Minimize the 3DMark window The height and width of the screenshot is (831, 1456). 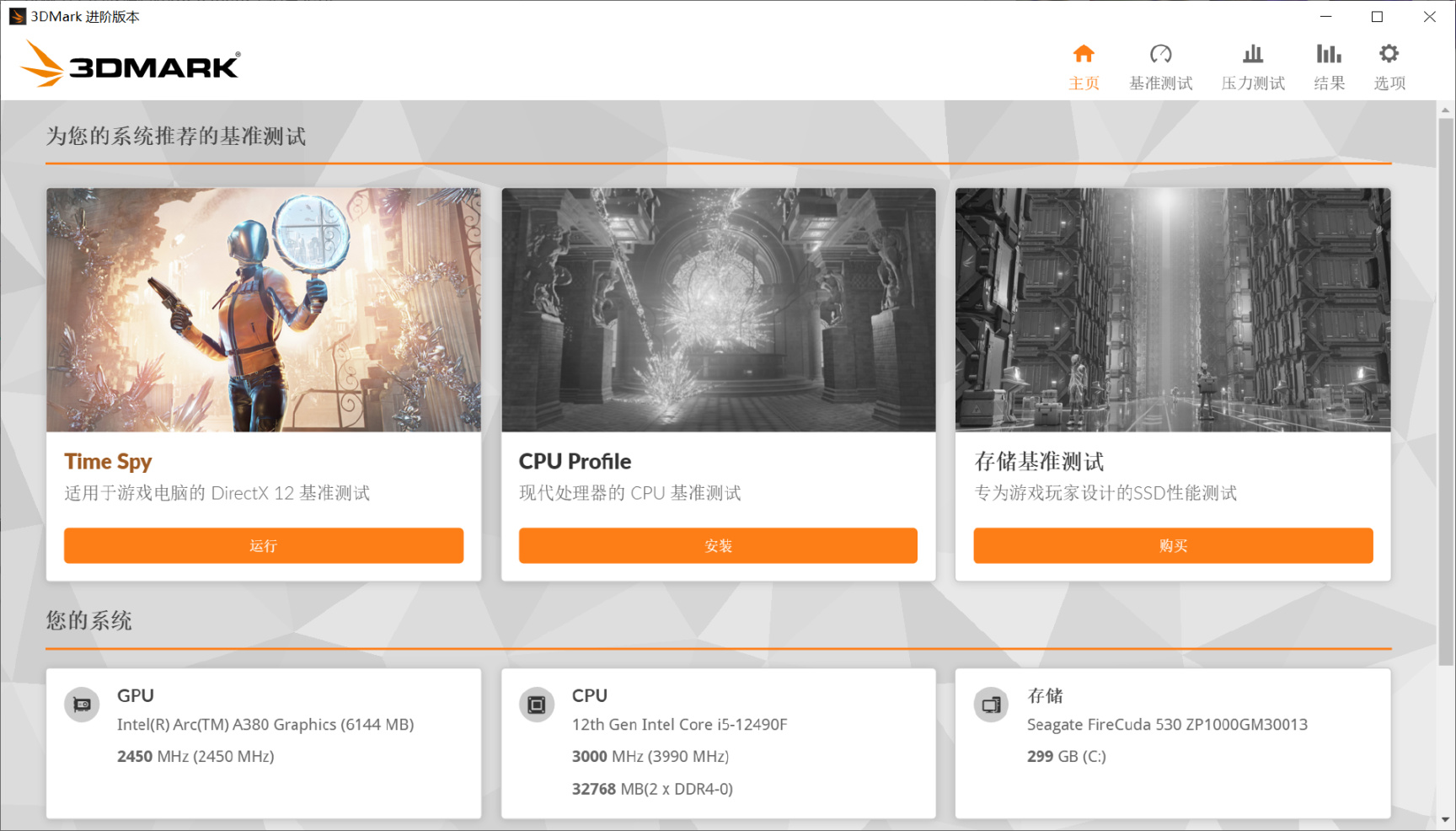(1325, 17)
